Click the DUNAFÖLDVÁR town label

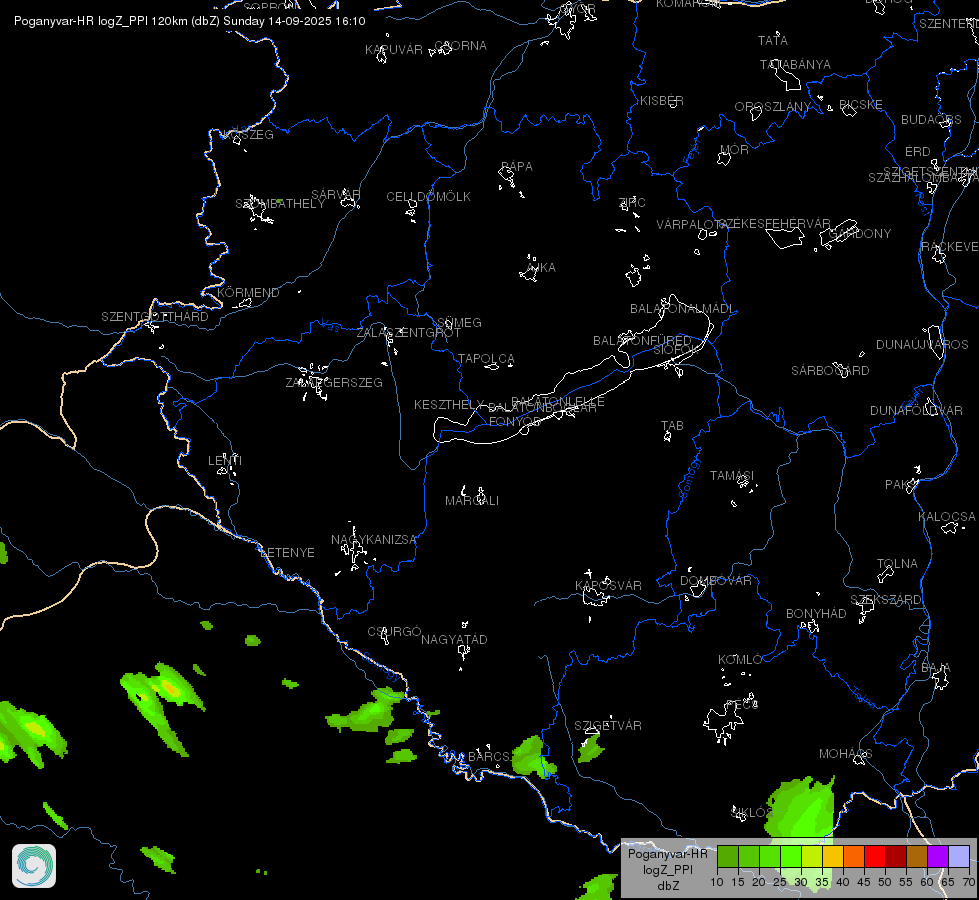pos(917,411)
